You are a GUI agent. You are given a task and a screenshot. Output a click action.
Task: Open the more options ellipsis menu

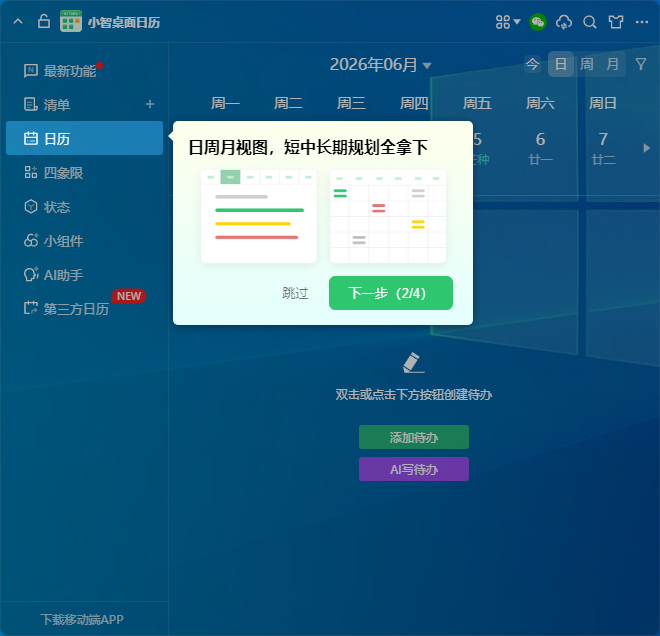click(x=641, y=22)
